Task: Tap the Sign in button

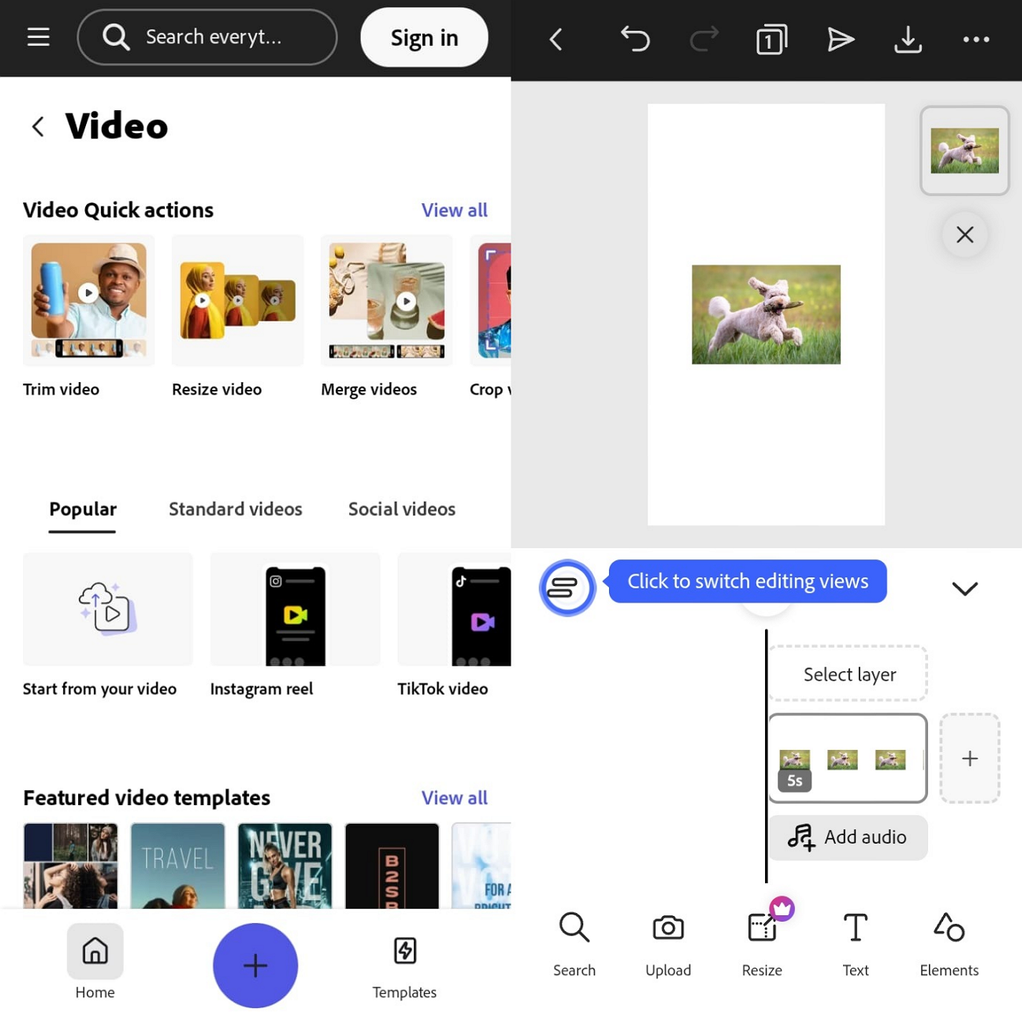Action: click(424, 37)
